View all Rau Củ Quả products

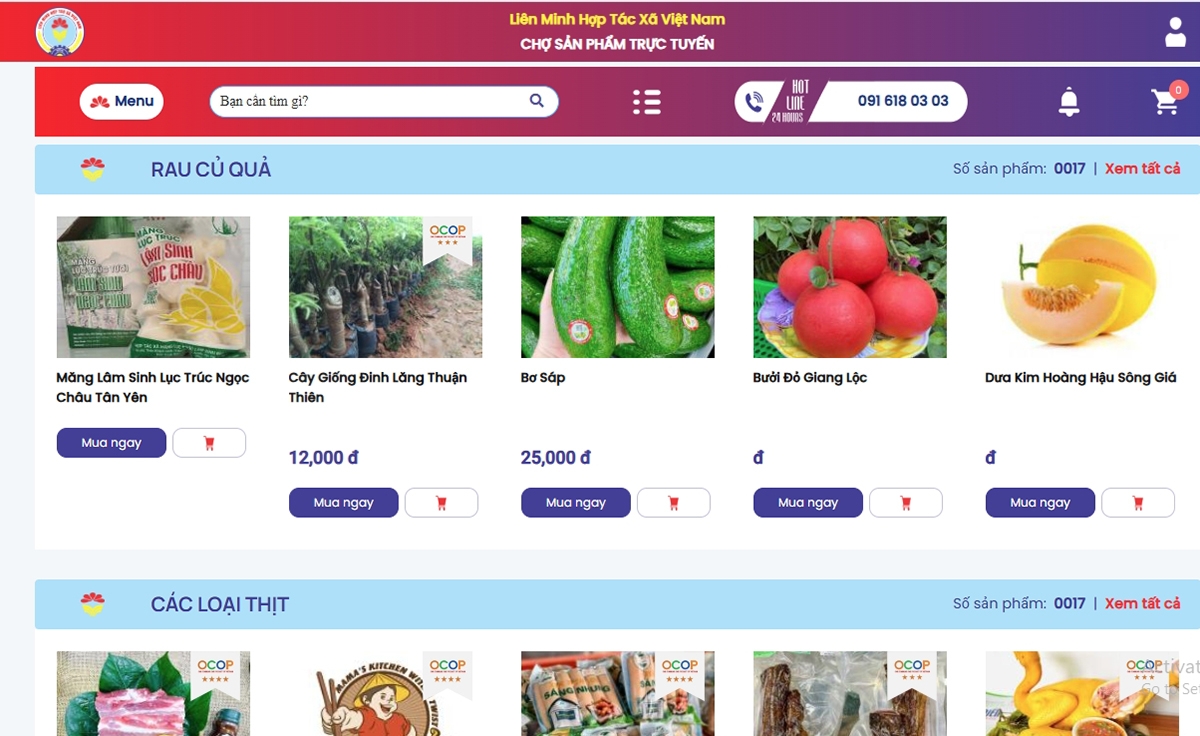tap(1142, 169)
